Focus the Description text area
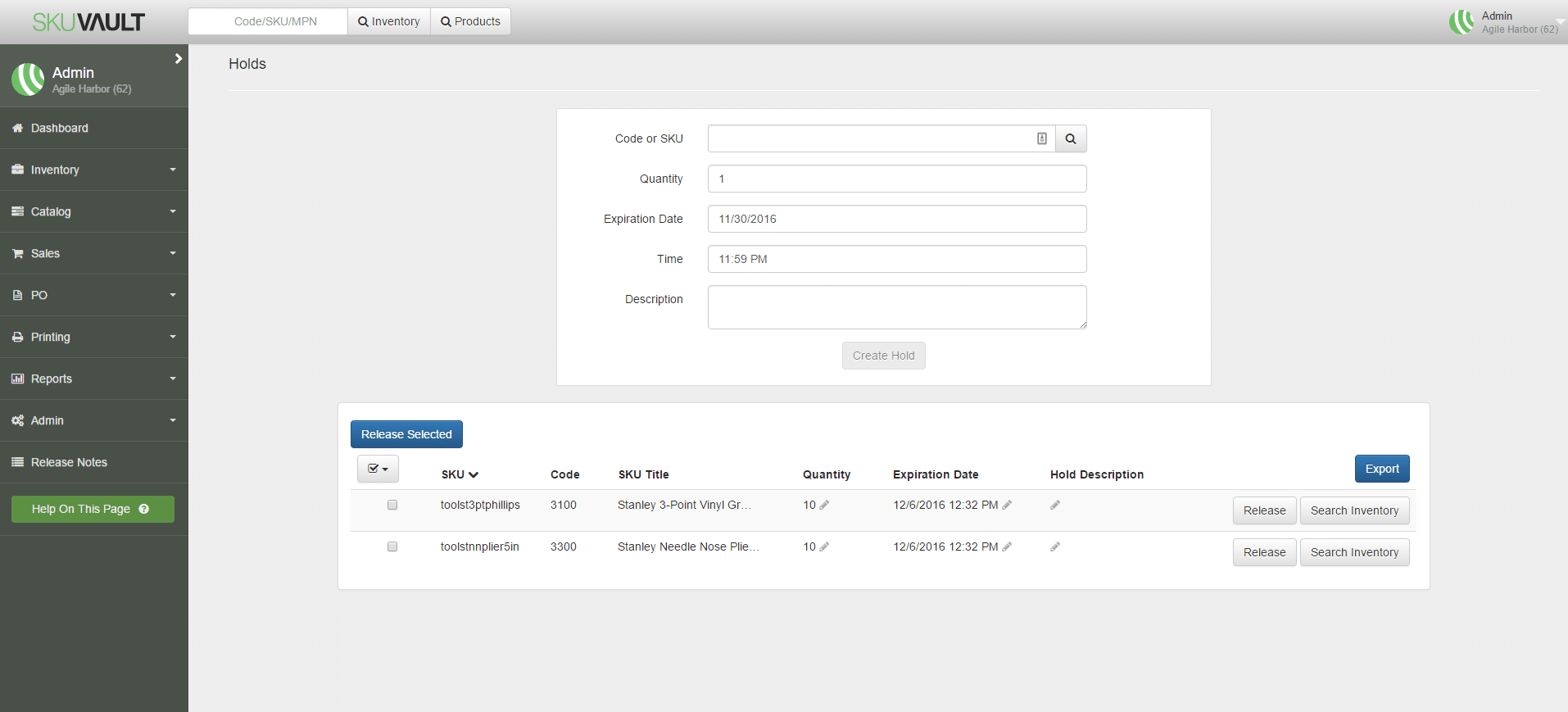The width and height of the screenshot is (1568, 712). (896, 307)
